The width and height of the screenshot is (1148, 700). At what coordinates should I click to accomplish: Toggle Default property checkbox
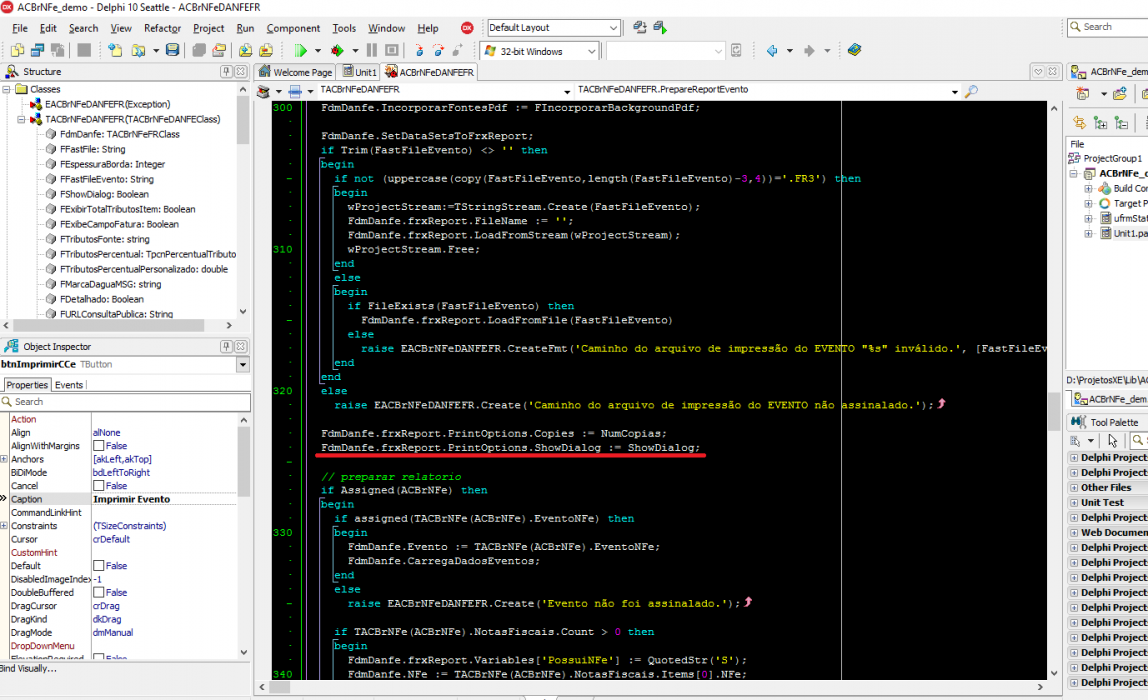98,565
